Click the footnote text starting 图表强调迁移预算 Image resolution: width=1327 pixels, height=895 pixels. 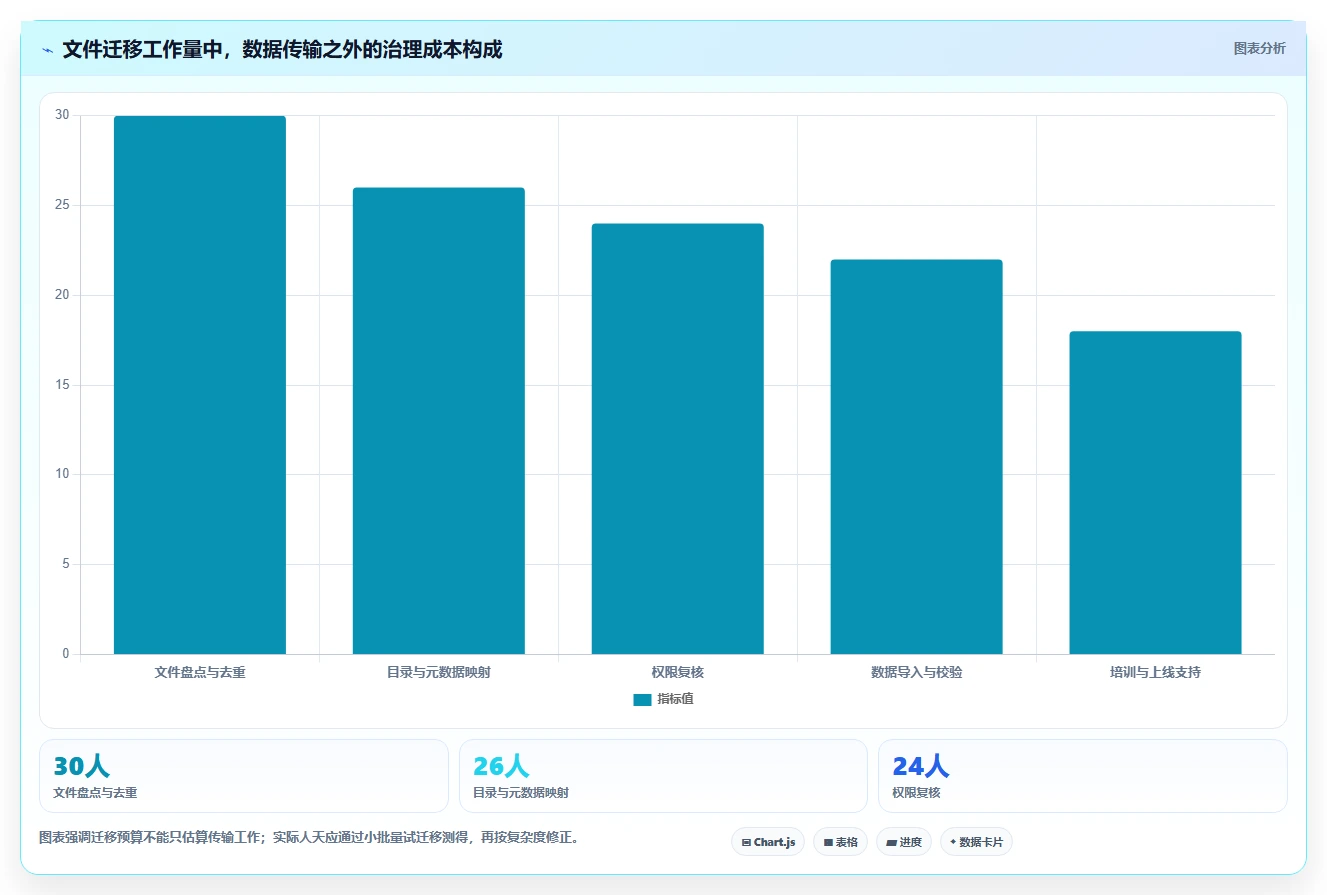pyautogui.click(x=309, y=837)
